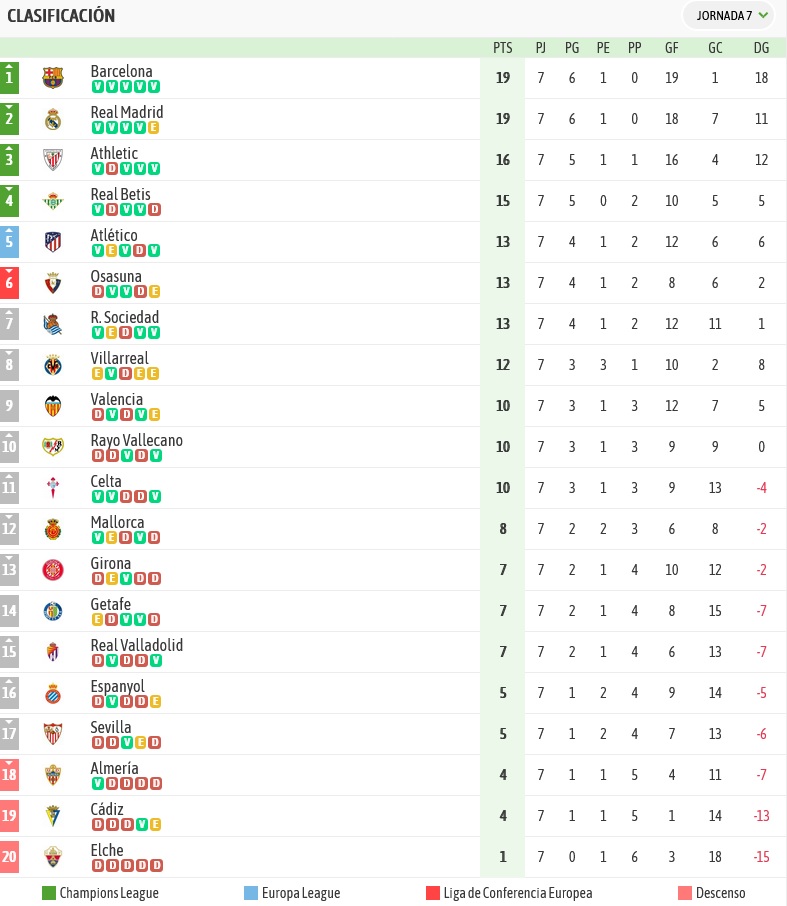This screenshot has height=906, width=787.
Task: Click the Real Madrid club crest
Action: click(x=53, y=119)
